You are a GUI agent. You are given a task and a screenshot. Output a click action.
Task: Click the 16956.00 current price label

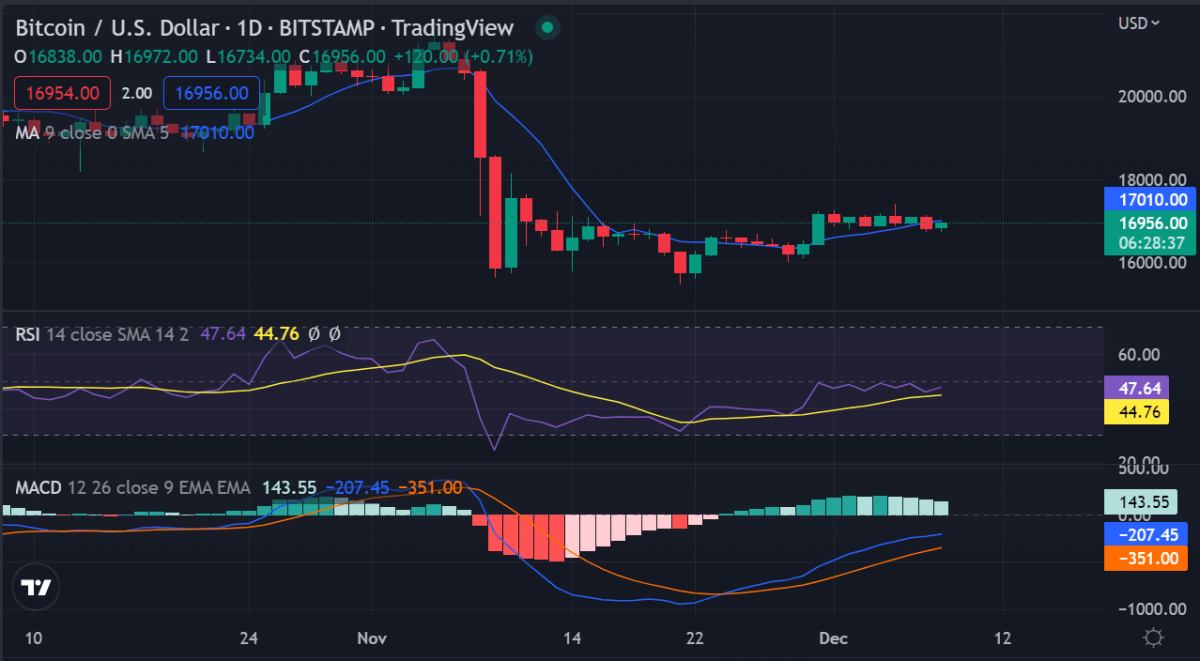1150,224
